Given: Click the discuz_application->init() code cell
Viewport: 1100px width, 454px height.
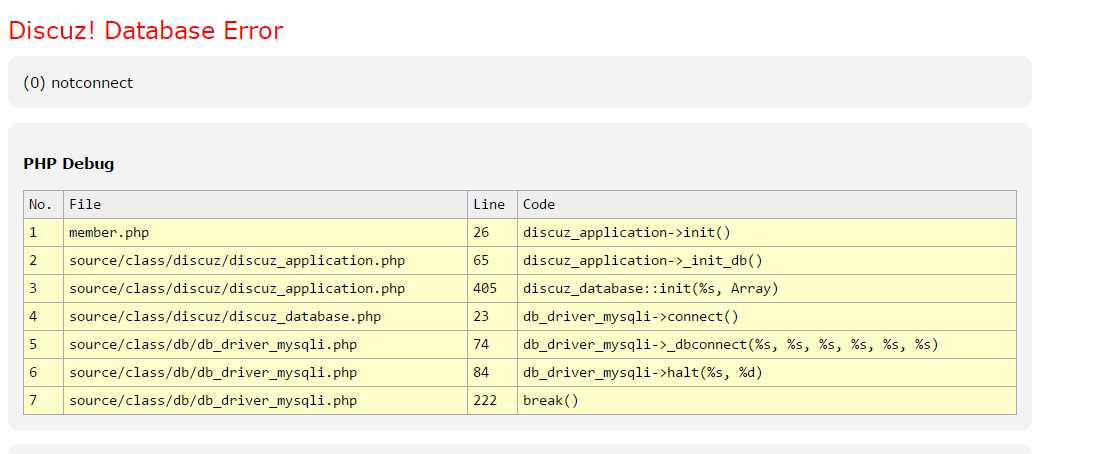Looking at the screenshot, I should [627, 233].
